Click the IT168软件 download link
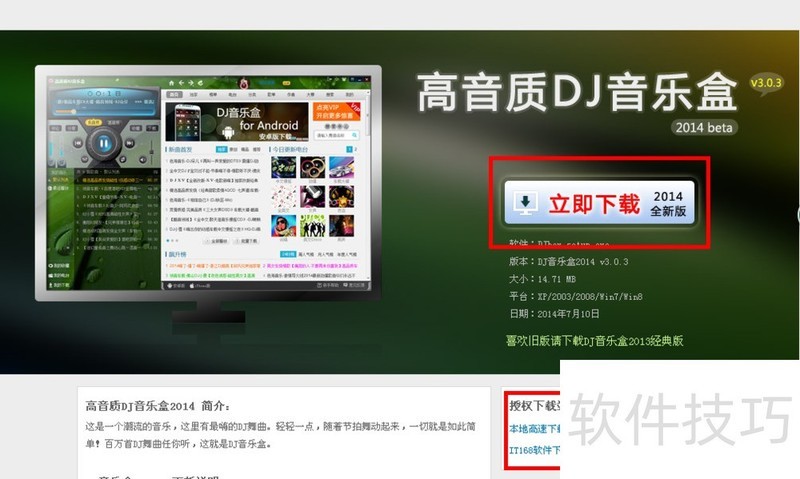The width and height of the screenshot is (800, 479). pyautogui.click(x=534, y=450)
